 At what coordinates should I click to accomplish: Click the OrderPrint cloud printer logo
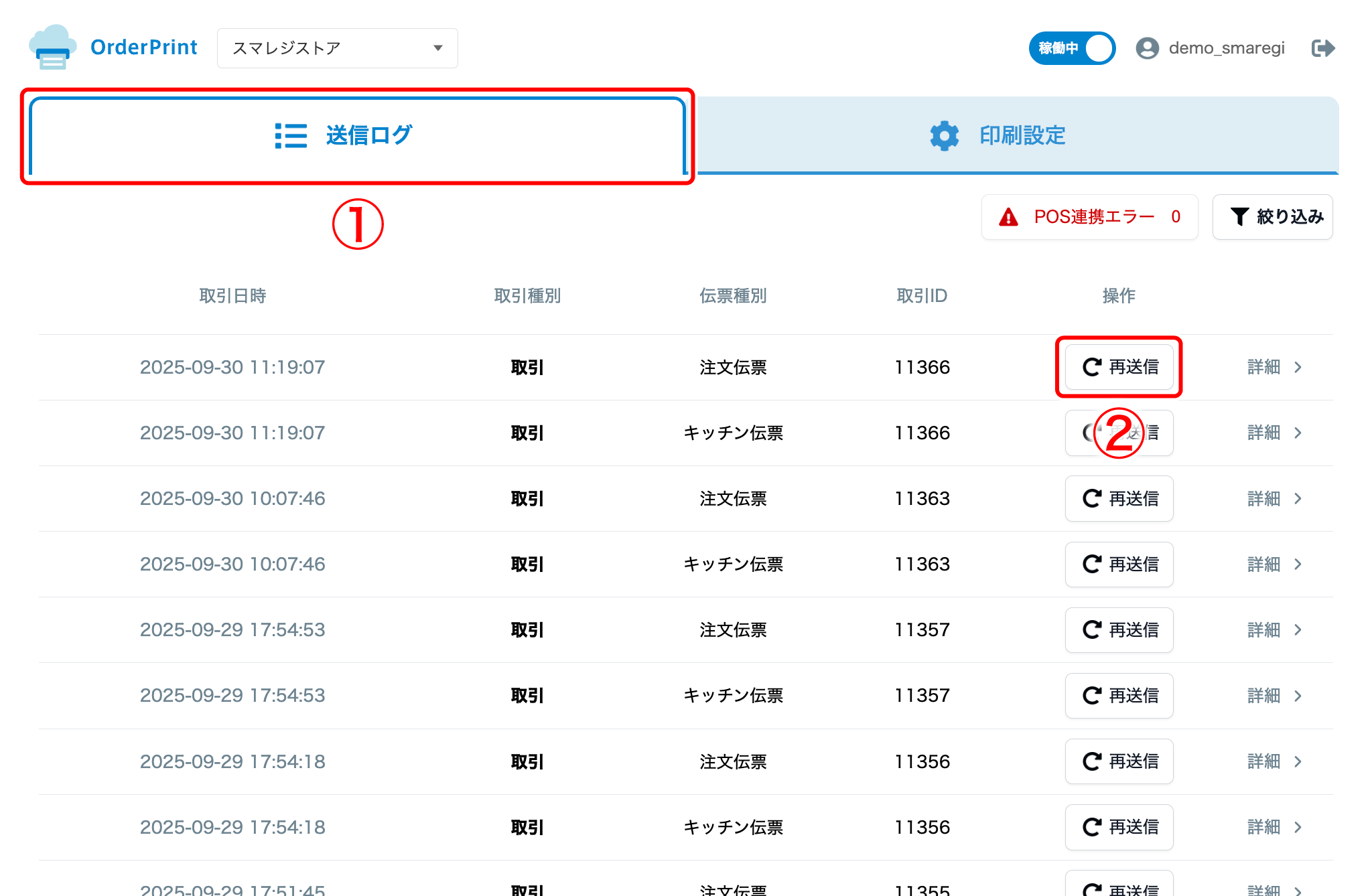tap(51, 48)
